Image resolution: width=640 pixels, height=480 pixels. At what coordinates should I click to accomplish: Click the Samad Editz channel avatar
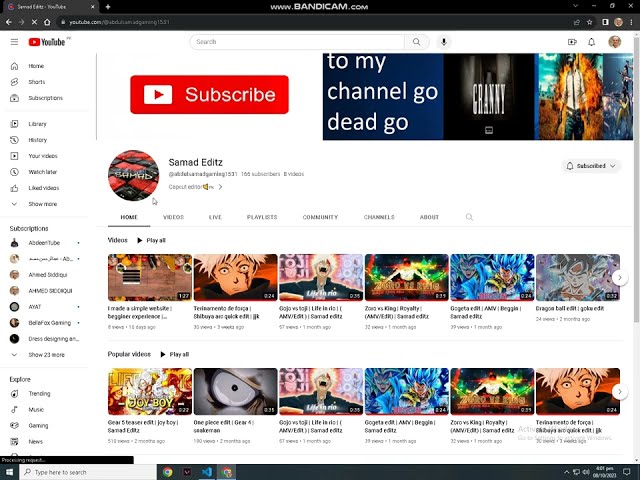click(133, 176)
